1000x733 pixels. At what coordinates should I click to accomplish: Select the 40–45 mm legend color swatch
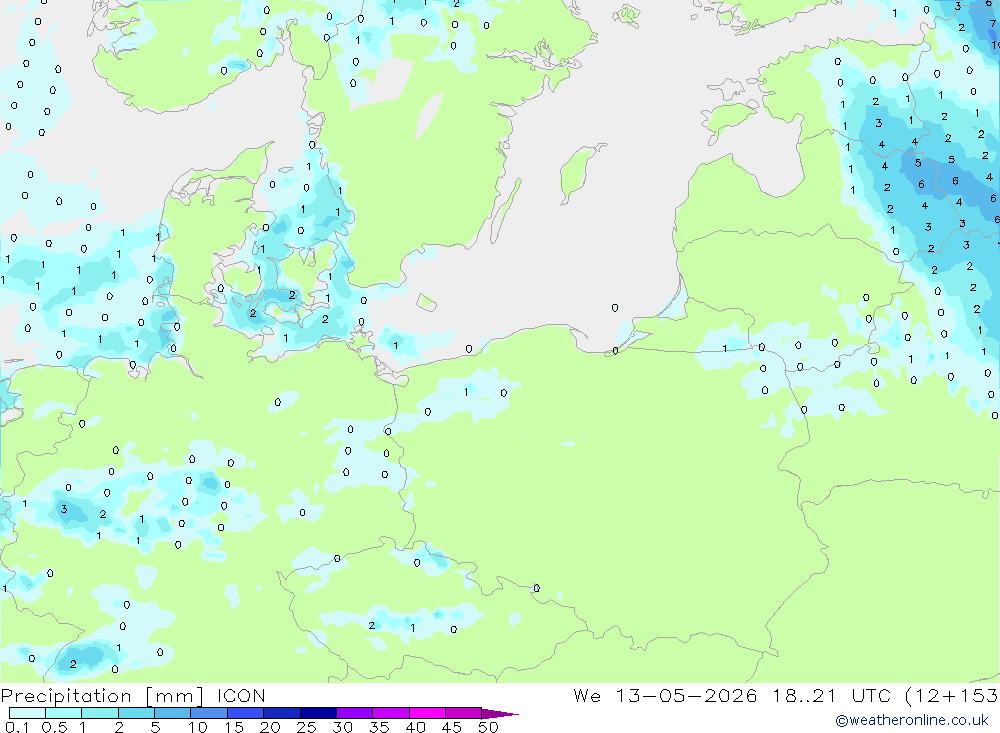(x=427, y=713)
